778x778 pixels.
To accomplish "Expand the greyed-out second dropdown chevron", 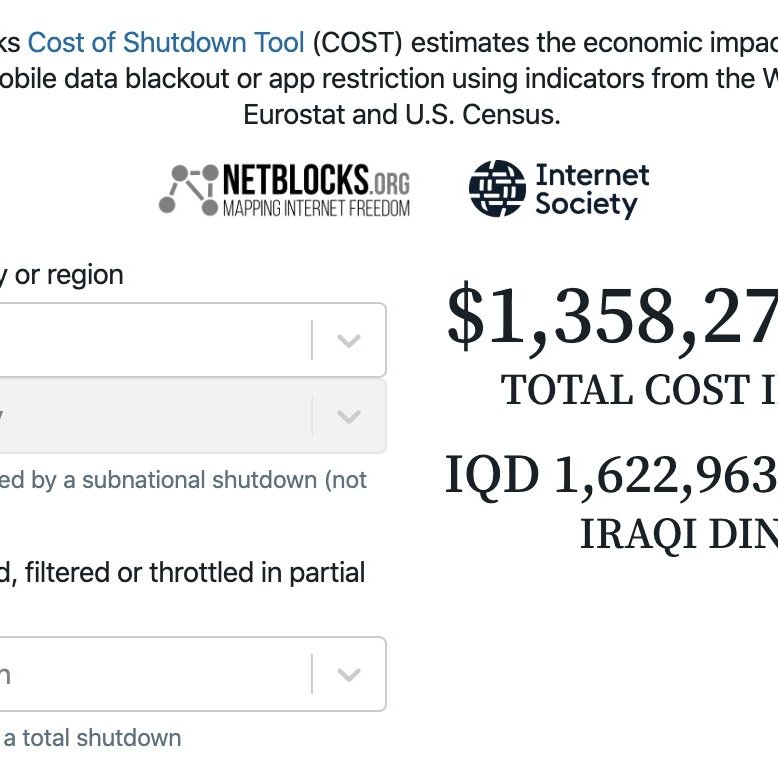I will [349, 416].
